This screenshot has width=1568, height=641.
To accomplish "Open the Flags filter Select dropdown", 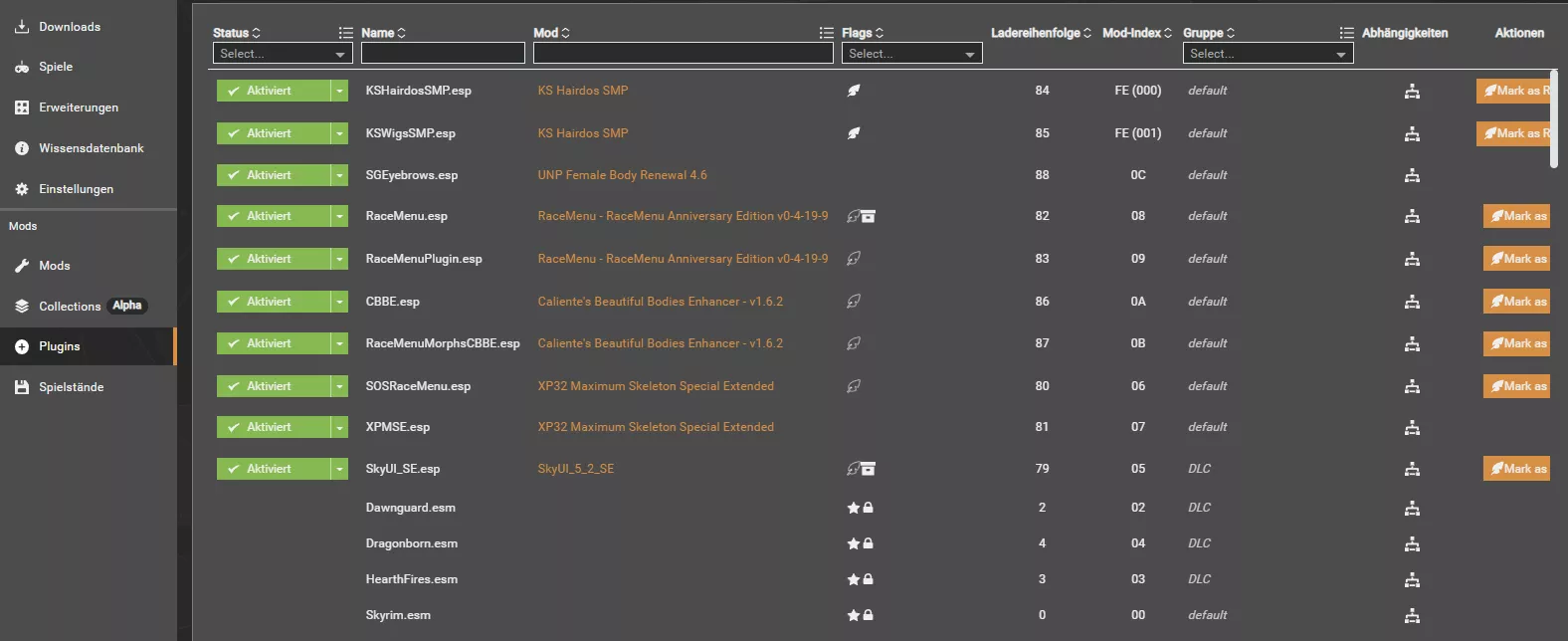I will (912, 54).
